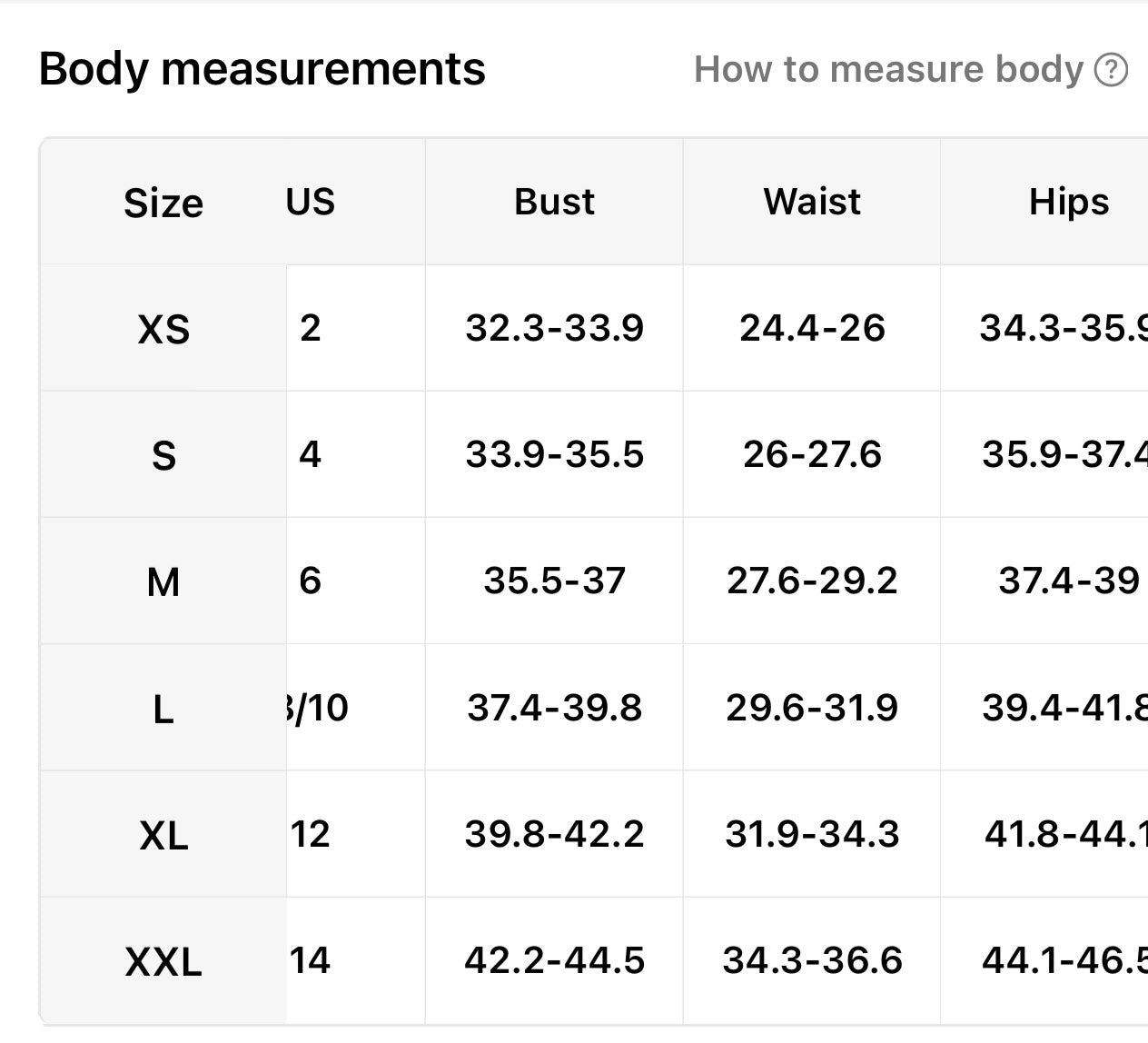Screen dimensions: 1148x1043
Task: Click the Body measurements heading
Action: click(262, 69)
